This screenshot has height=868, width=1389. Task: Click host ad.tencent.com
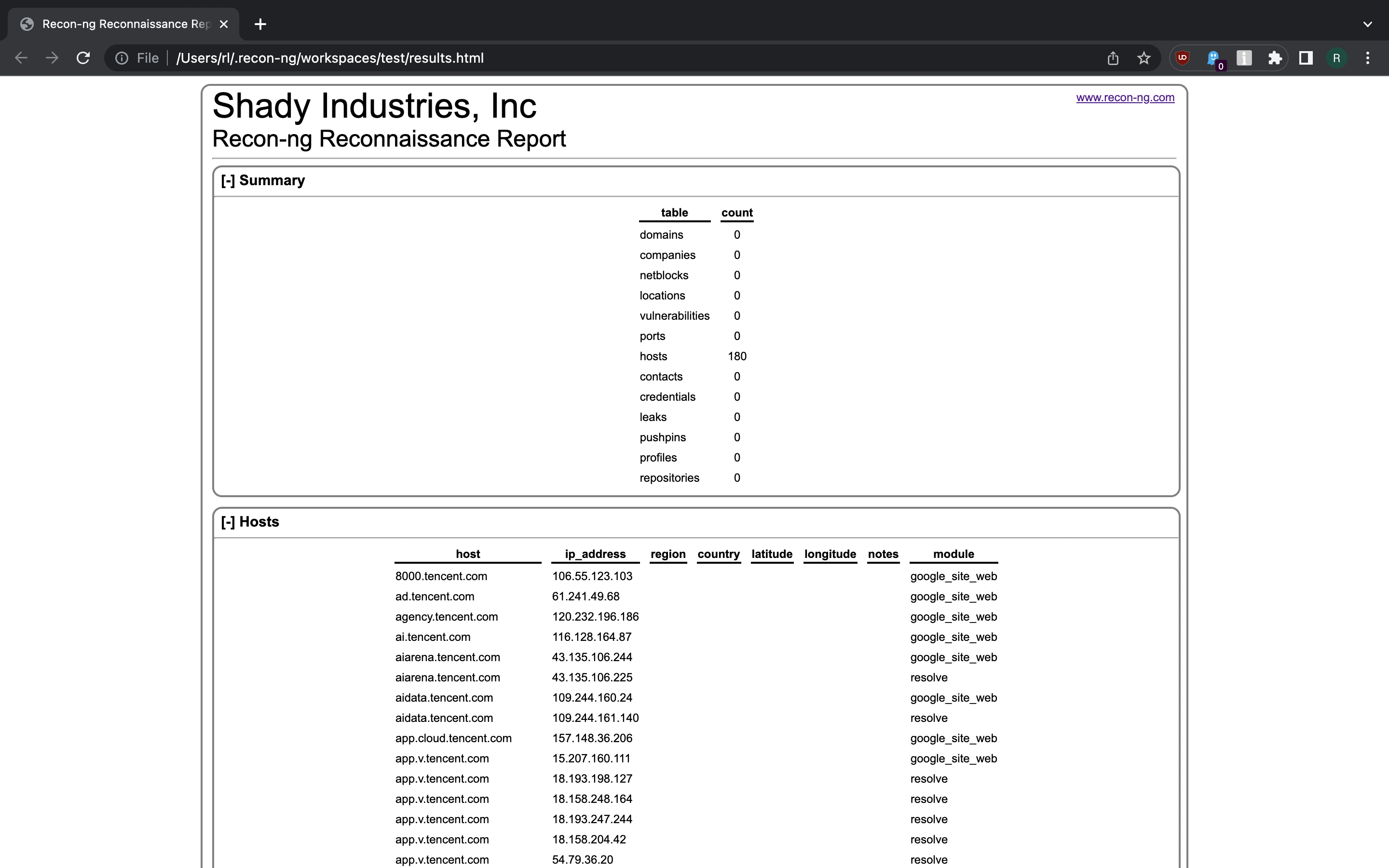[x=435, y=597]
